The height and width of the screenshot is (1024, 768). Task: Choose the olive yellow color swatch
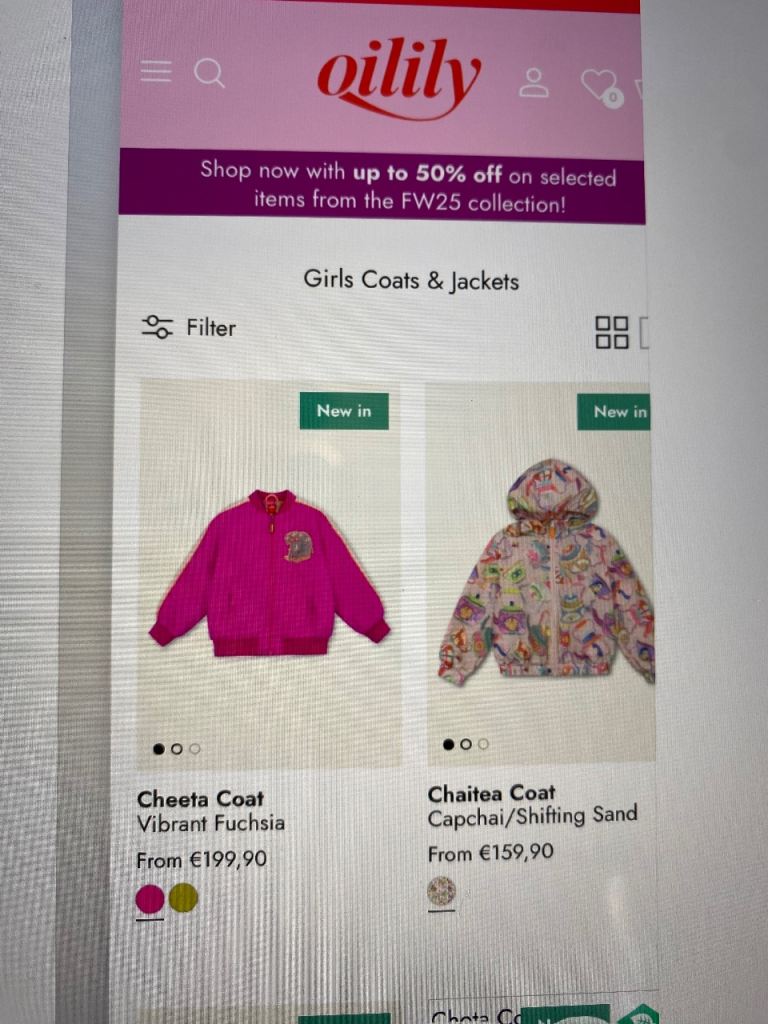click(x=184, y=897)
